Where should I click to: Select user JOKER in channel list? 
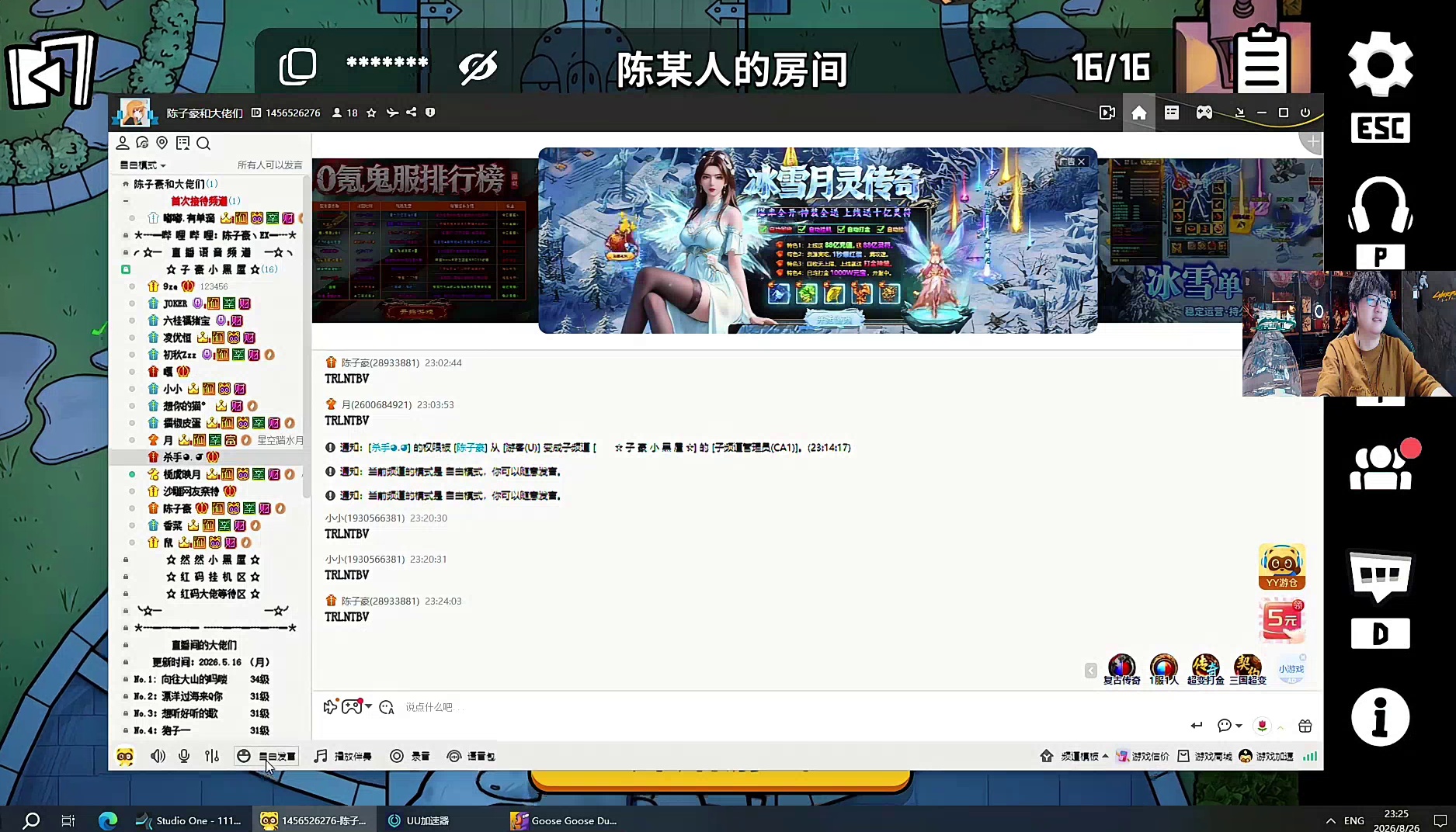tap(175, 303)
